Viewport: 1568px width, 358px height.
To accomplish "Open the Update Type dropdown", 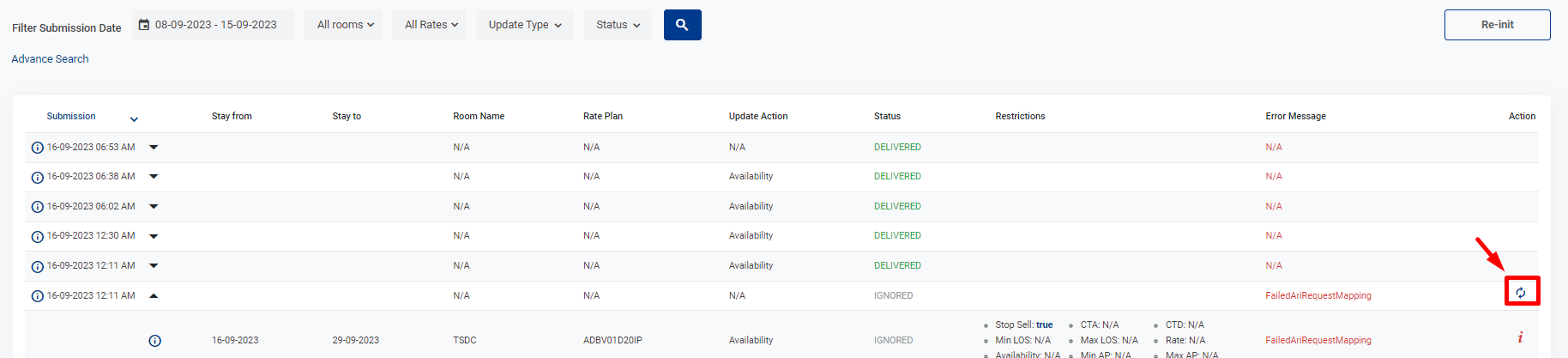I will (525, 25).
